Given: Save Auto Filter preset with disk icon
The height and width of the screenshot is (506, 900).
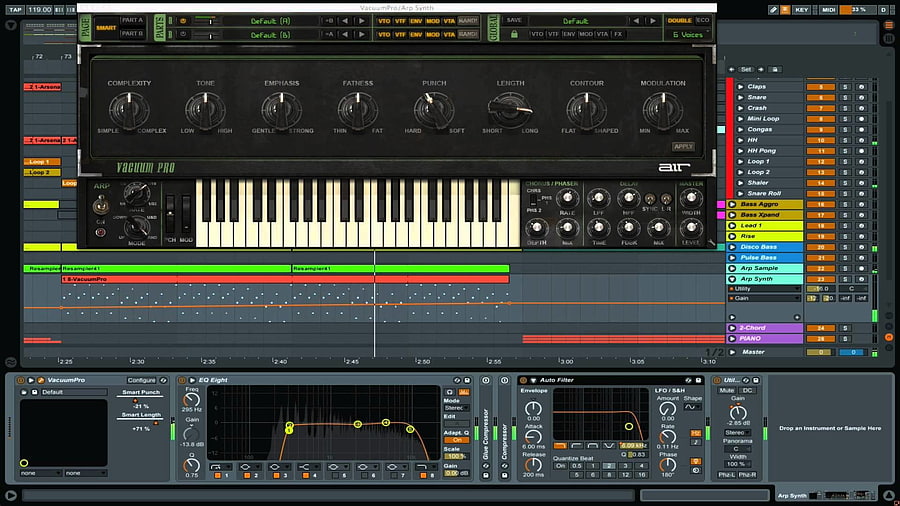Looking at the screenshot, I should (x=698, y=380).
